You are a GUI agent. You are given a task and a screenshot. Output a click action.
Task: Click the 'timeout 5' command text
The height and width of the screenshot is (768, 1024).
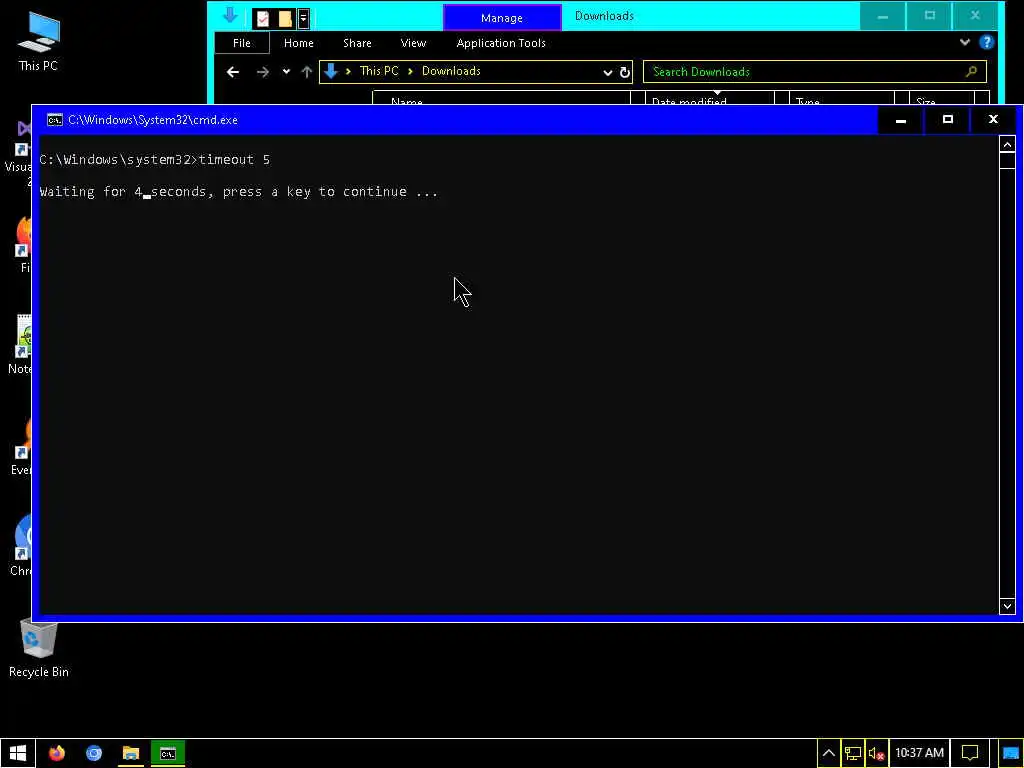(x=234, y=160)
